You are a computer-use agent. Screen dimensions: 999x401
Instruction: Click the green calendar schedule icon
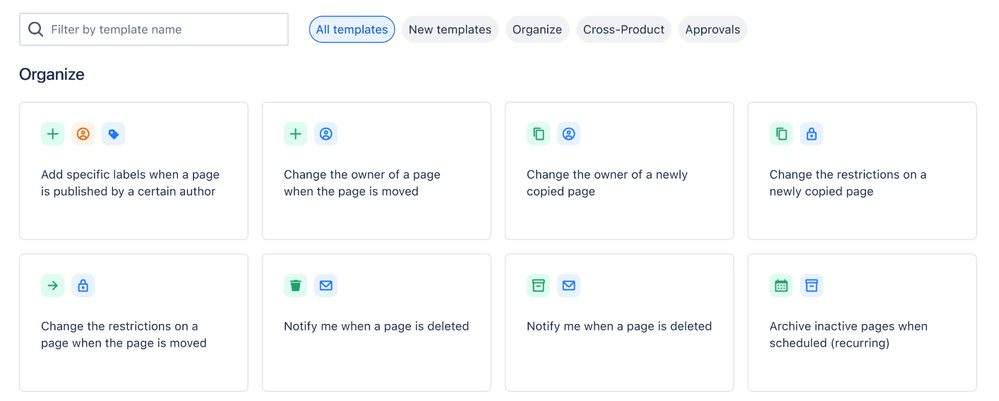click(x=781, y=286)
